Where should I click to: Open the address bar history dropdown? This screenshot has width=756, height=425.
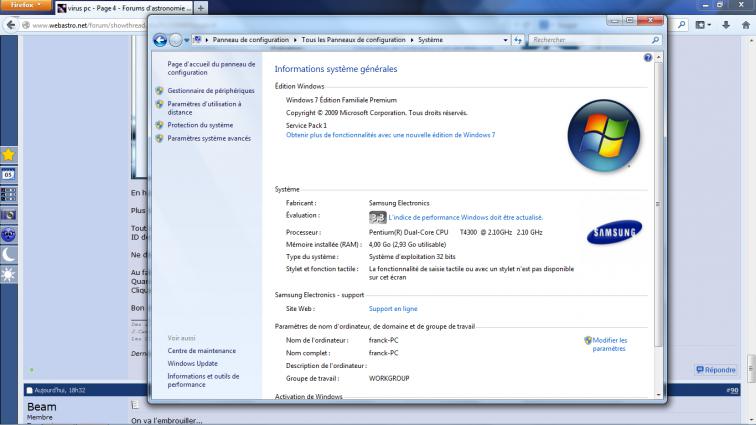(505, 40)
